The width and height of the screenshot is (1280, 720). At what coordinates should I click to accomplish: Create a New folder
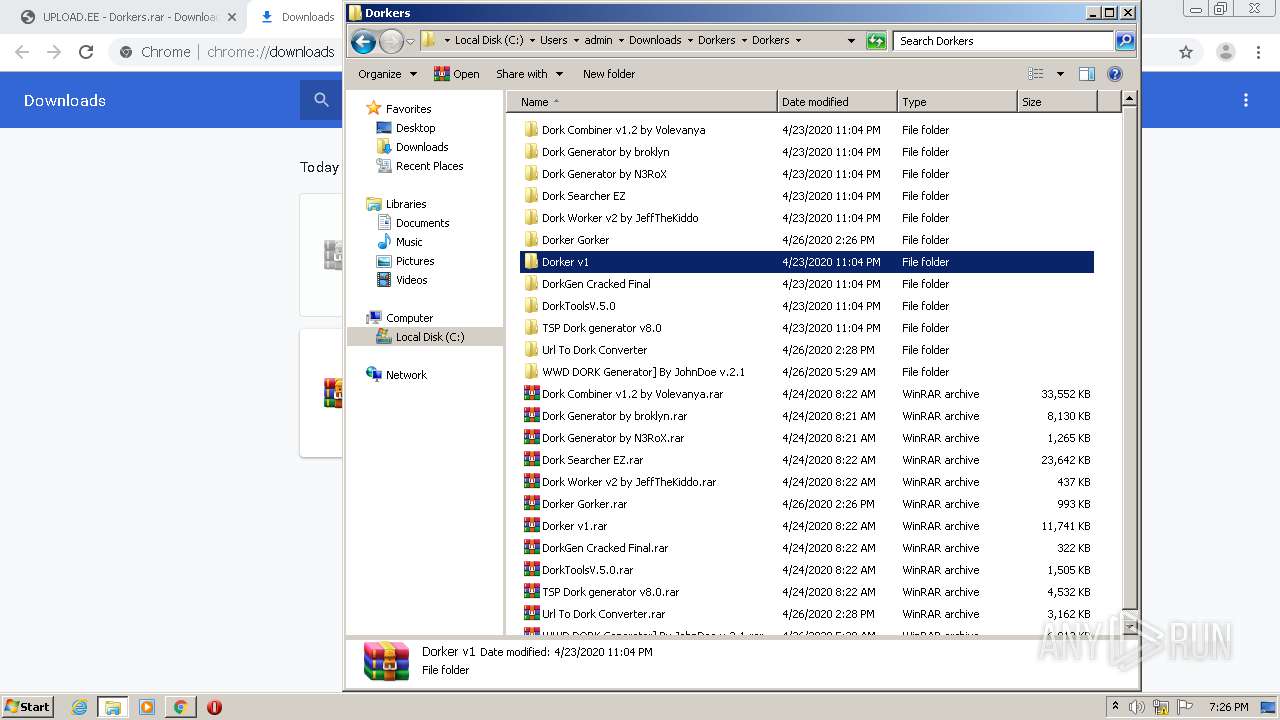coord(609,74)
